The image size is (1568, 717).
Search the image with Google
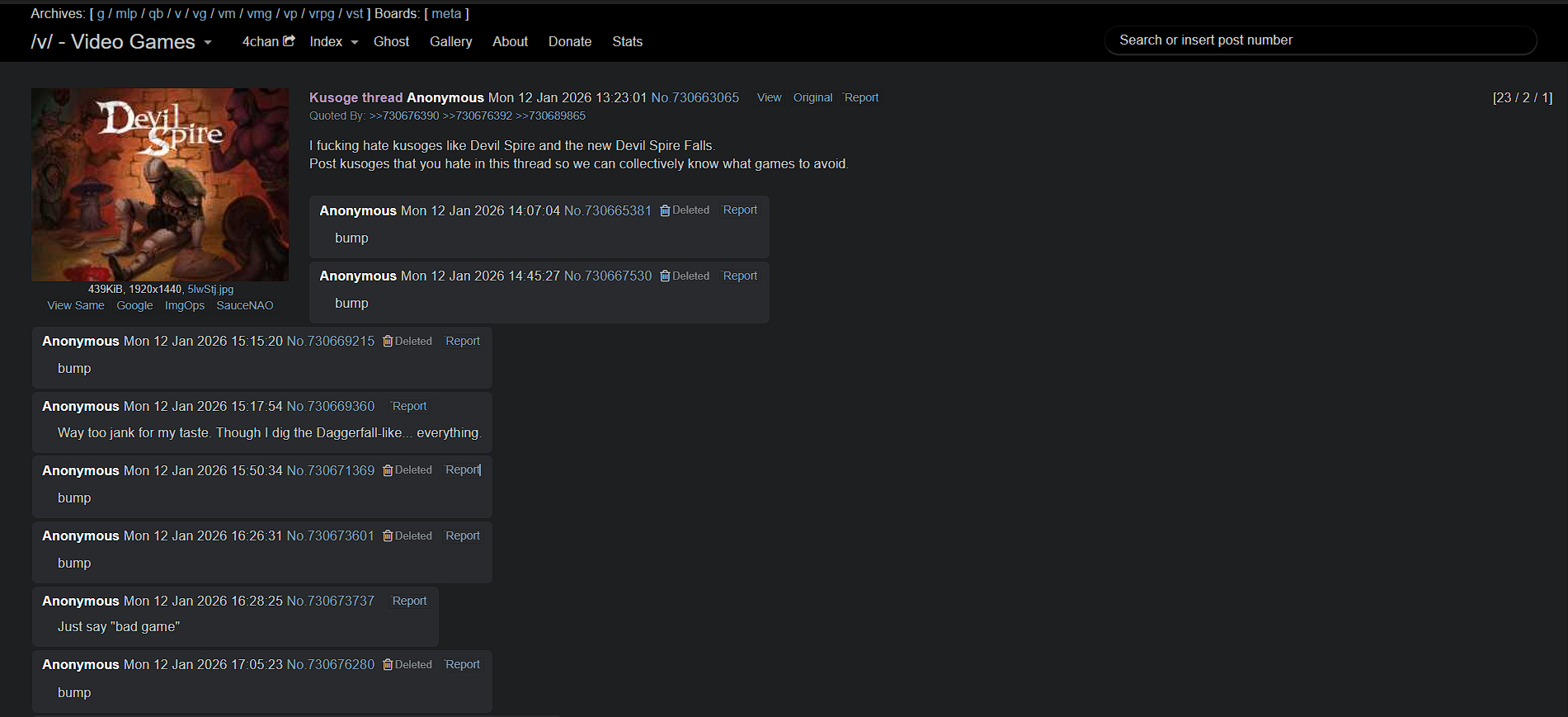tap(134, 305)
